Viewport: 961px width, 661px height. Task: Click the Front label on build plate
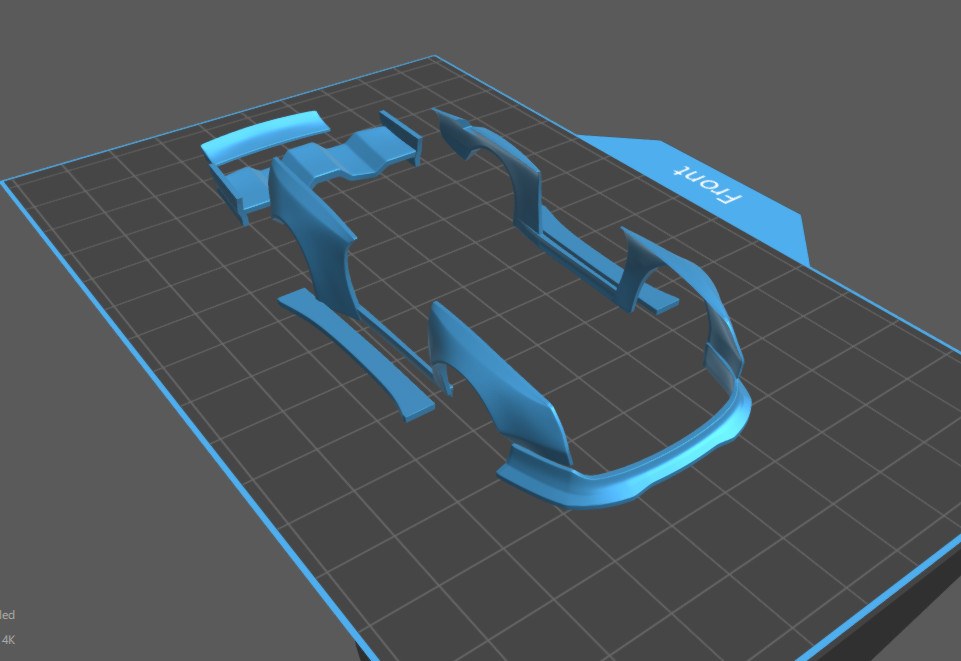(708, 186)
